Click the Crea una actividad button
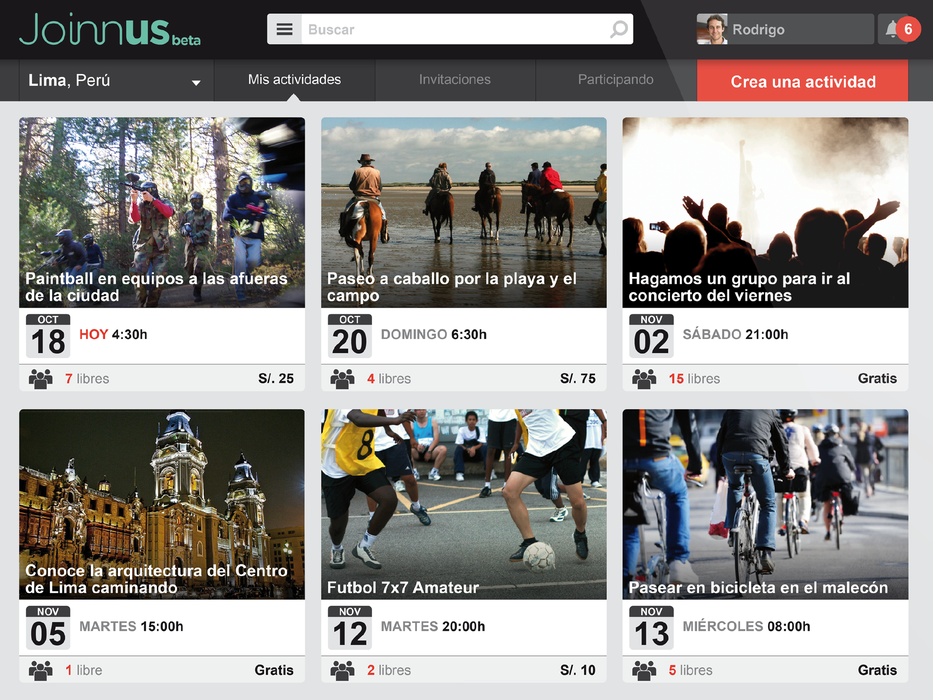 coord(803,81)
